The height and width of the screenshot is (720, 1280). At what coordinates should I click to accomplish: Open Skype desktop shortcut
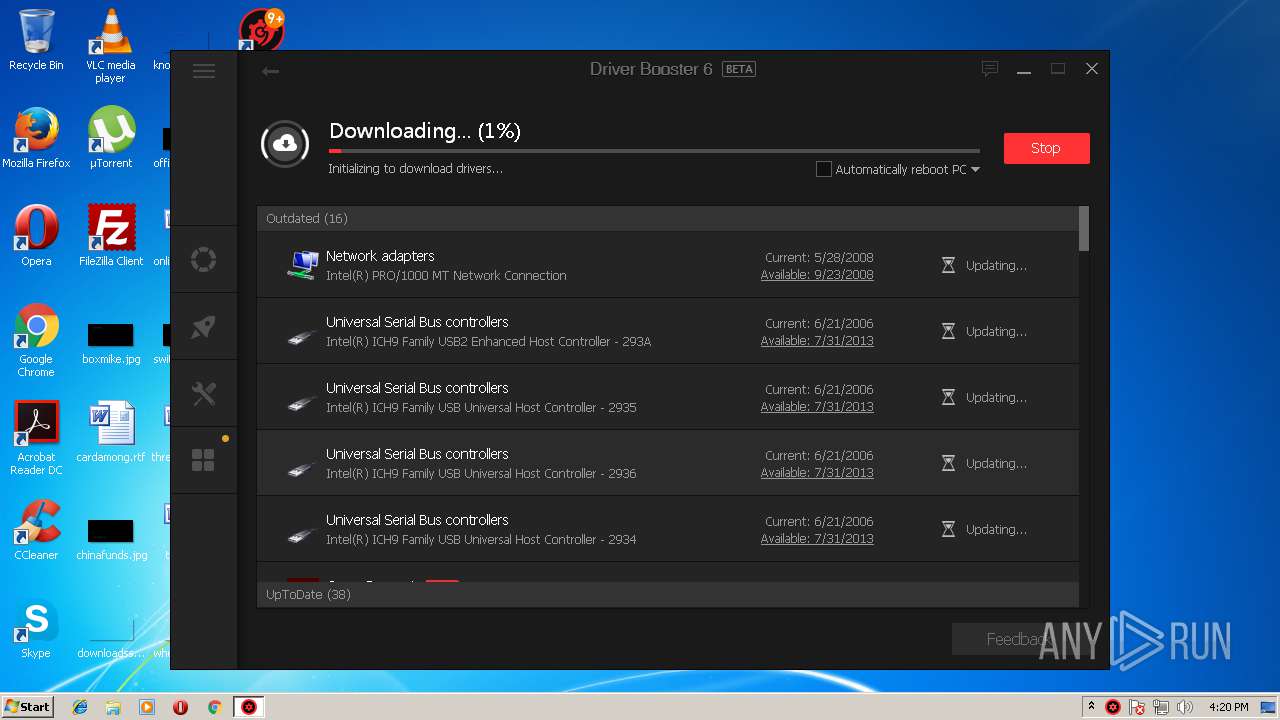click(x=36, y=628)
